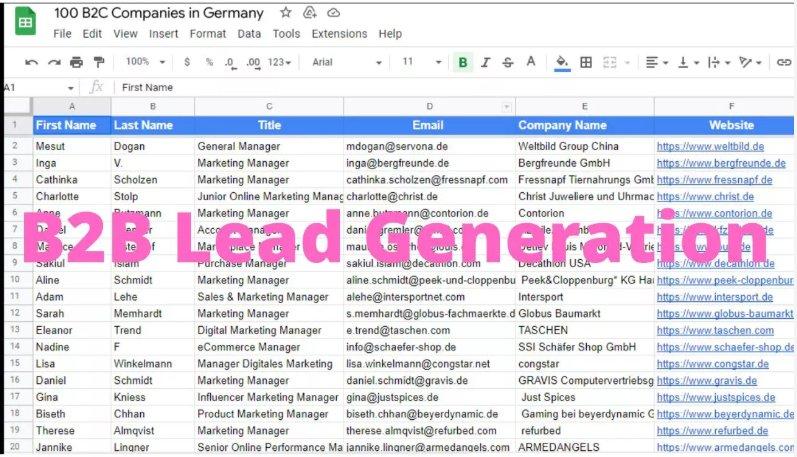Image resolution: width=797 pixels, height=457 pixels.
Task: Toggle bold formatting
Action: [x=463, y=62]
